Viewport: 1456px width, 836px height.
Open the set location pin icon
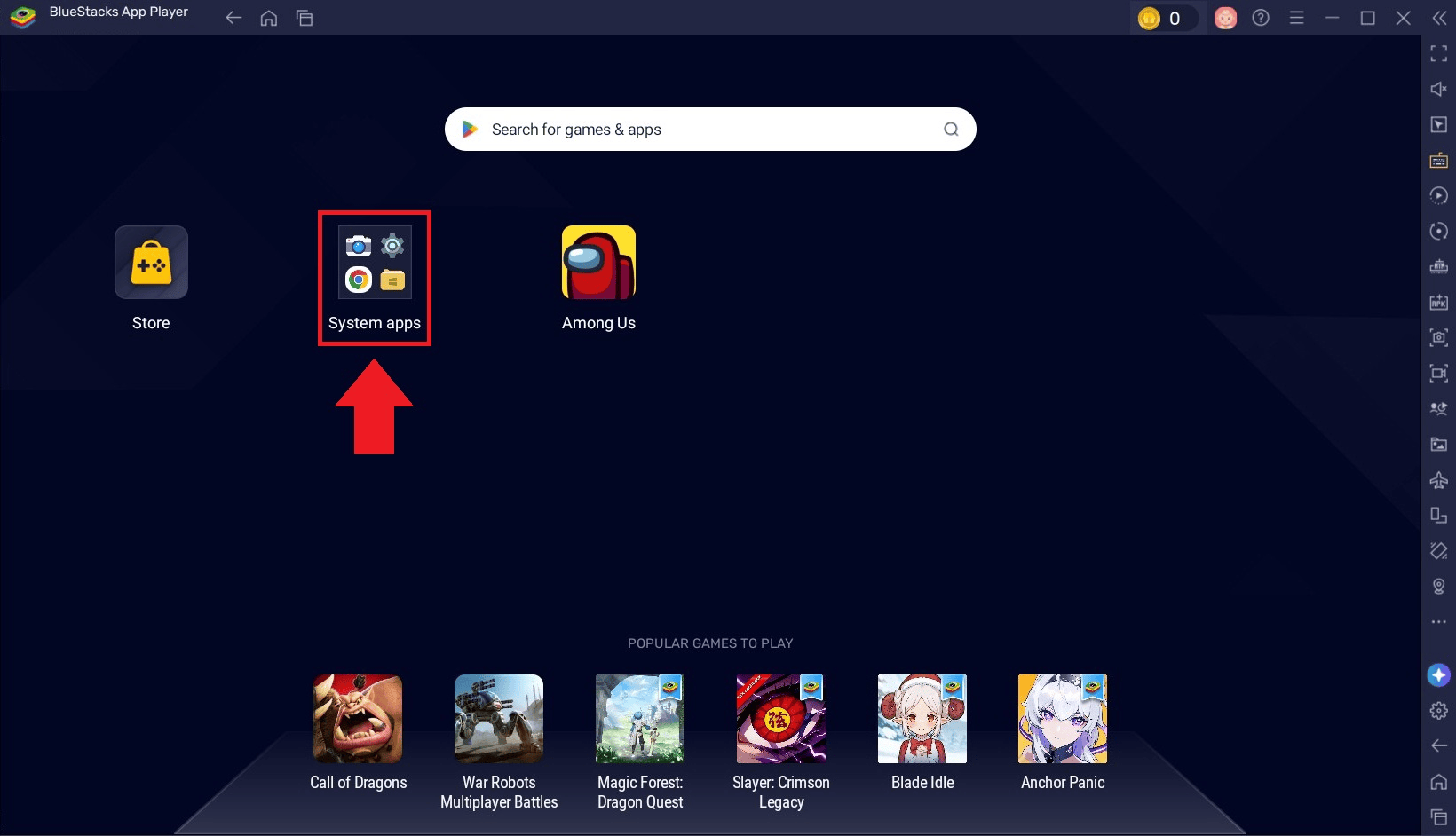1439,587
